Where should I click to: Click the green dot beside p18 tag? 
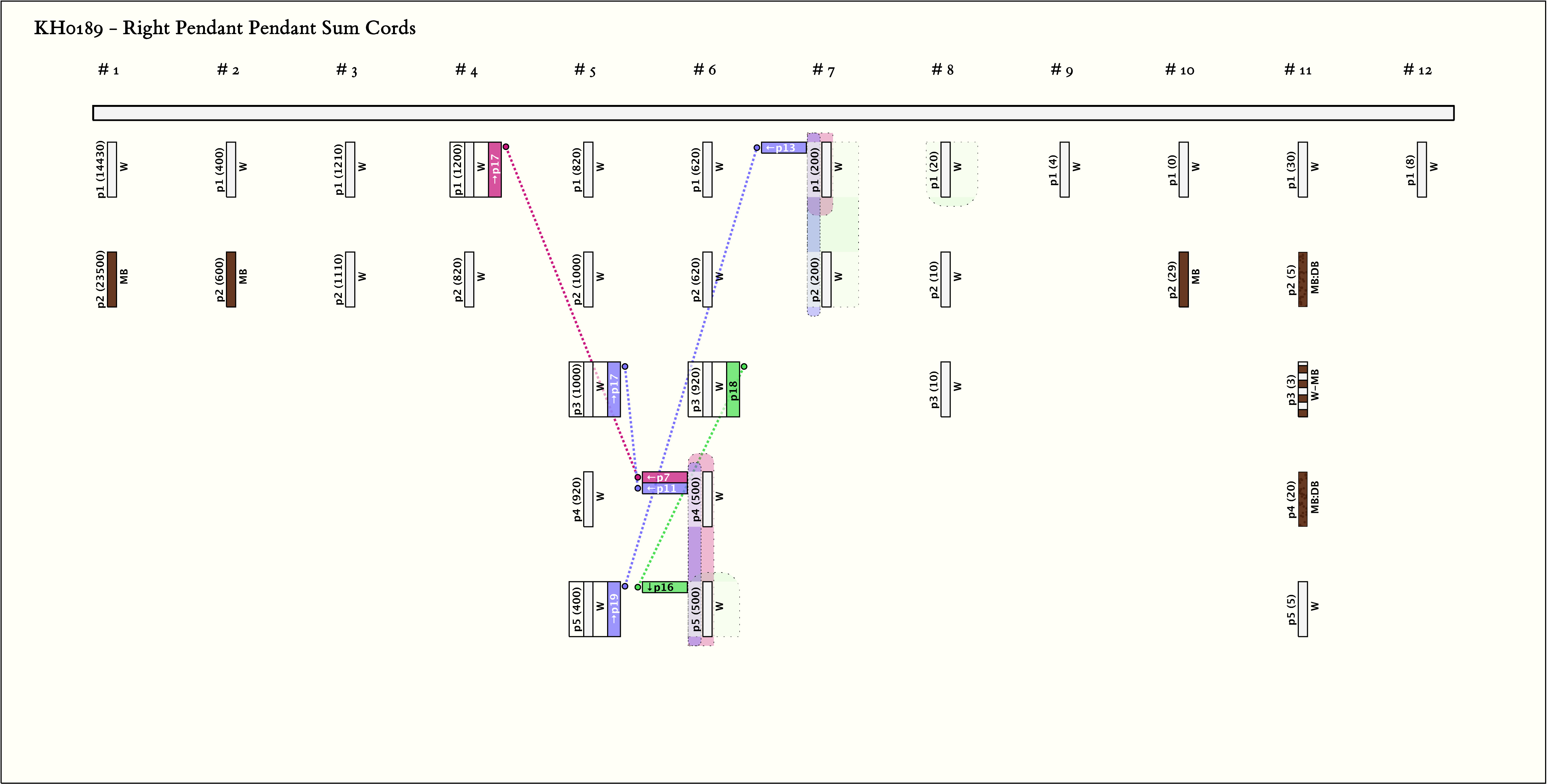point(744,366)
